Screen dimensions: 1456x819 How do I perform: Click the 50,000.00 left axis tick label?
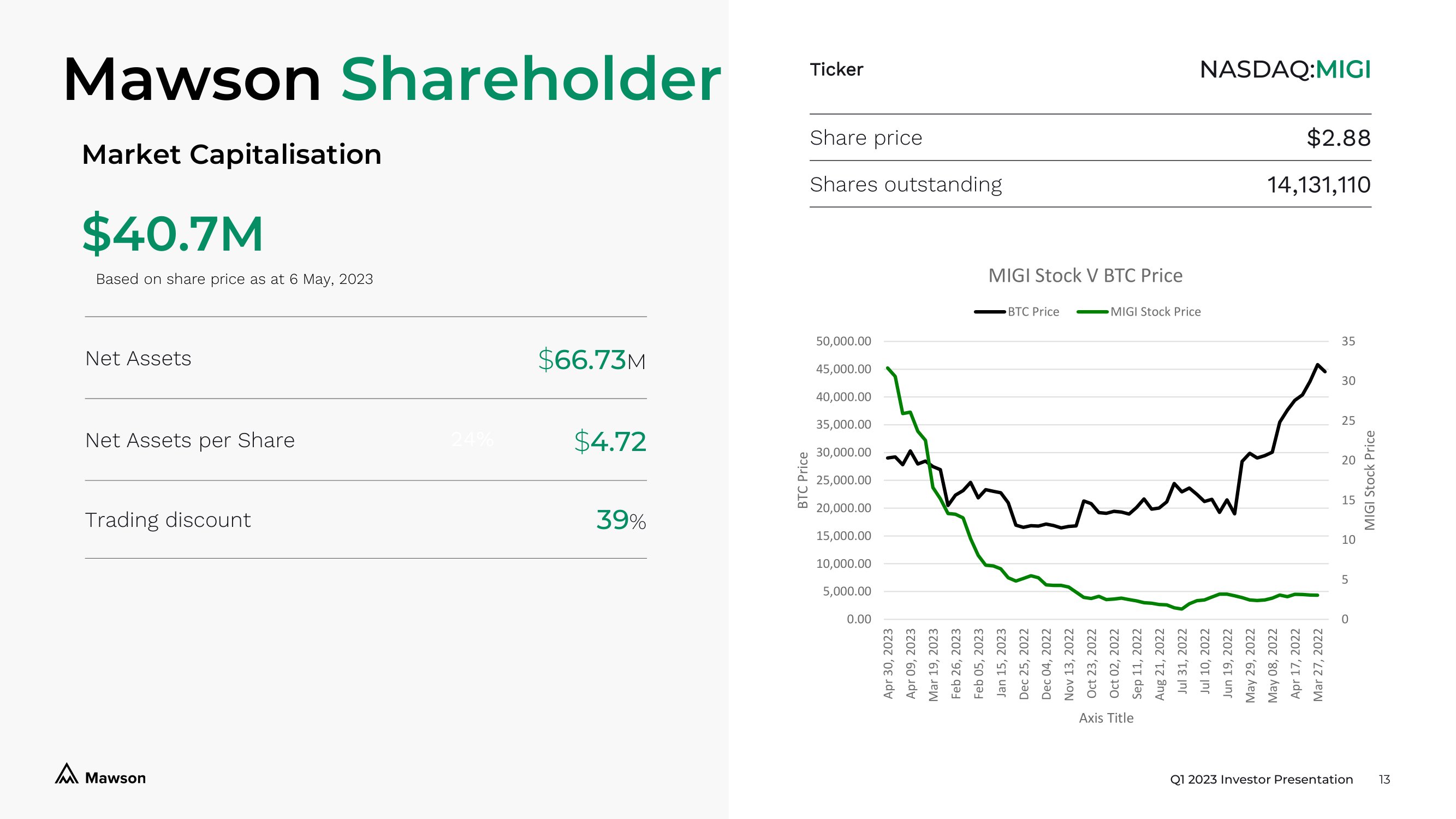pos(843,341)
